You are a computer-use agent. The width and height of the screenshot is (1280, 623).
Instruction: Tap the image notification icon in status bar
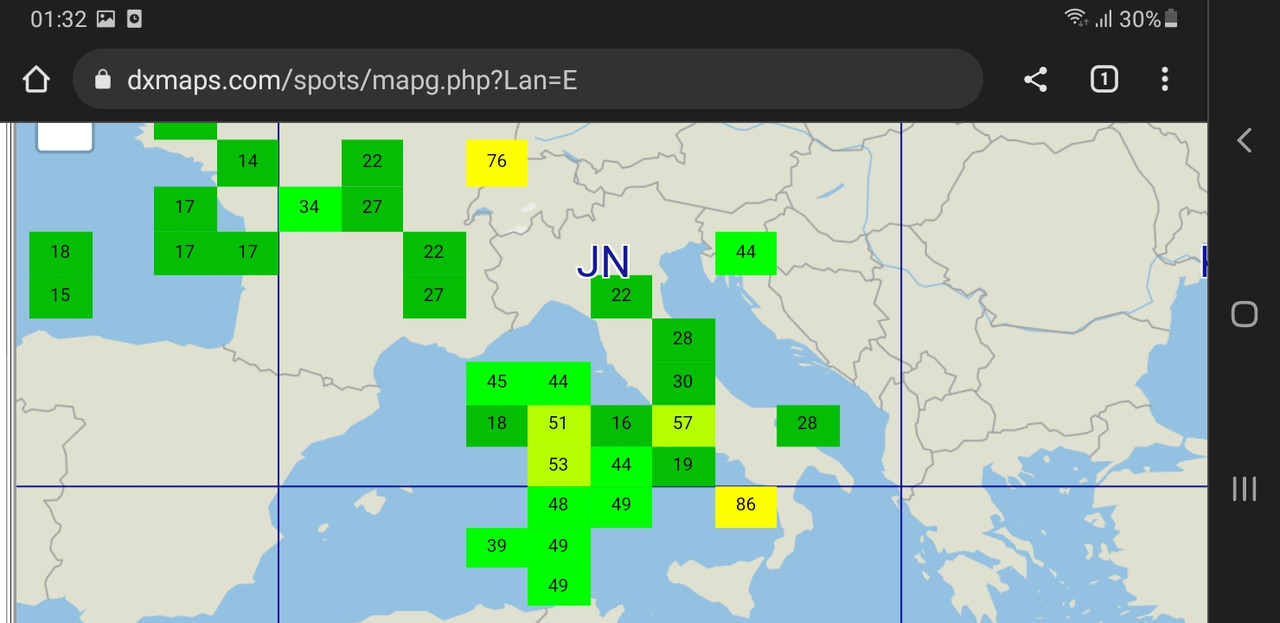(106, 19)
